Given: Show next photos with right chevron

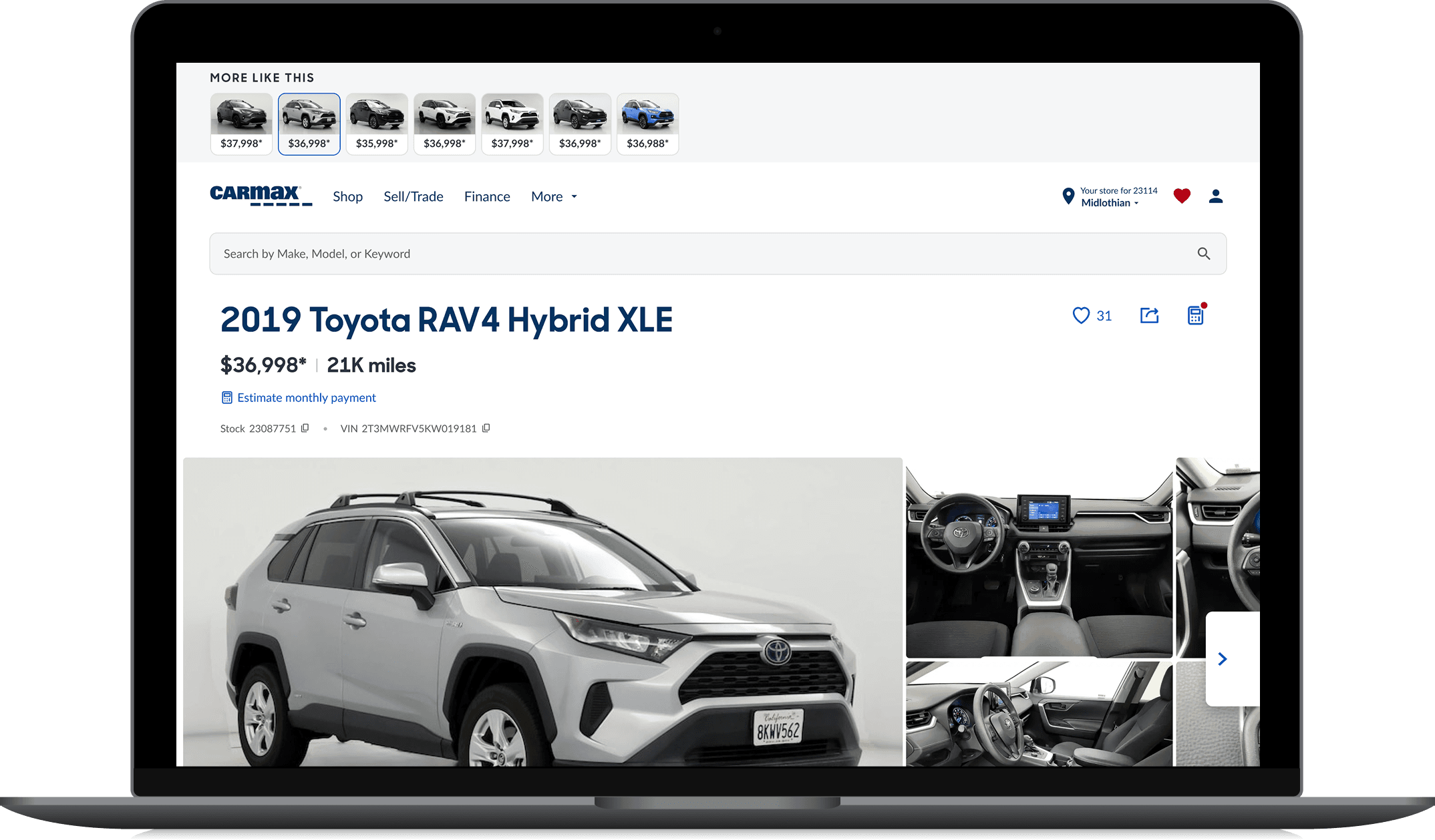Looking at the screenshot, I should pyautogui.click(x=1223, y=659).
